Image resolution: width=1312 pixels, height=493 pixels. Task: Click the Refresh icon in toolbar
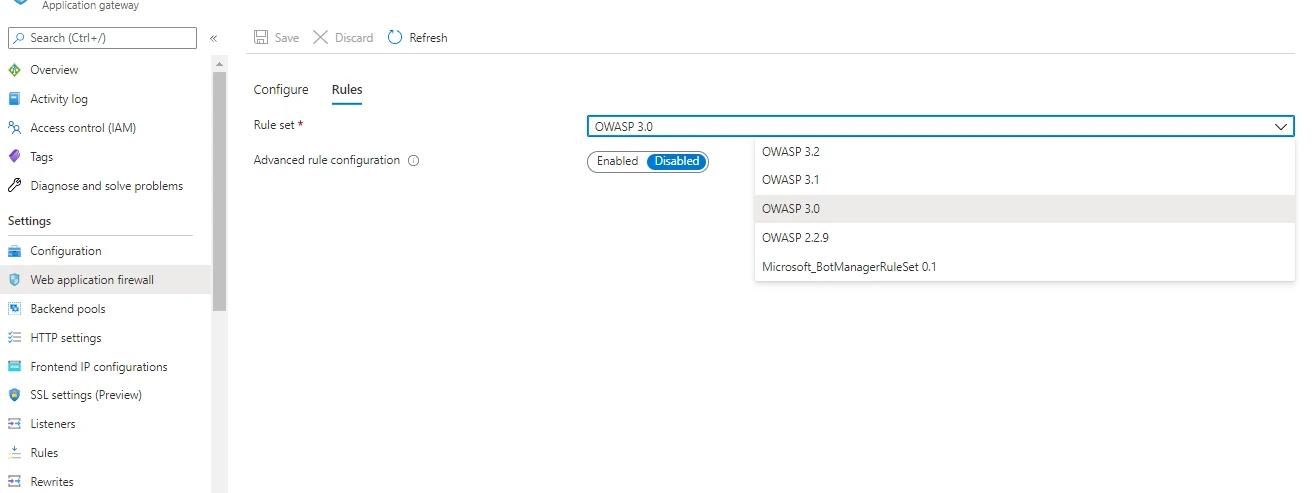(x=395, y=38)
